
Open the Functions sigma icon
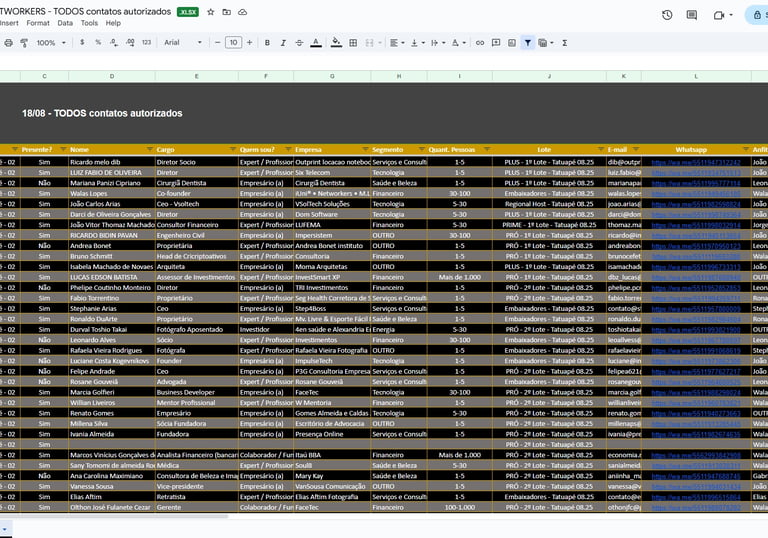click(565, 43)
